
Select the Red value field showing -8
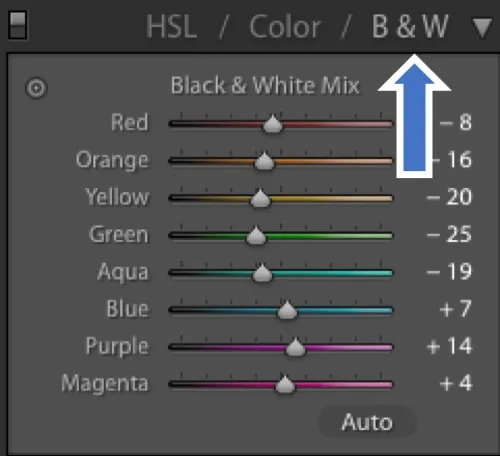455,122
